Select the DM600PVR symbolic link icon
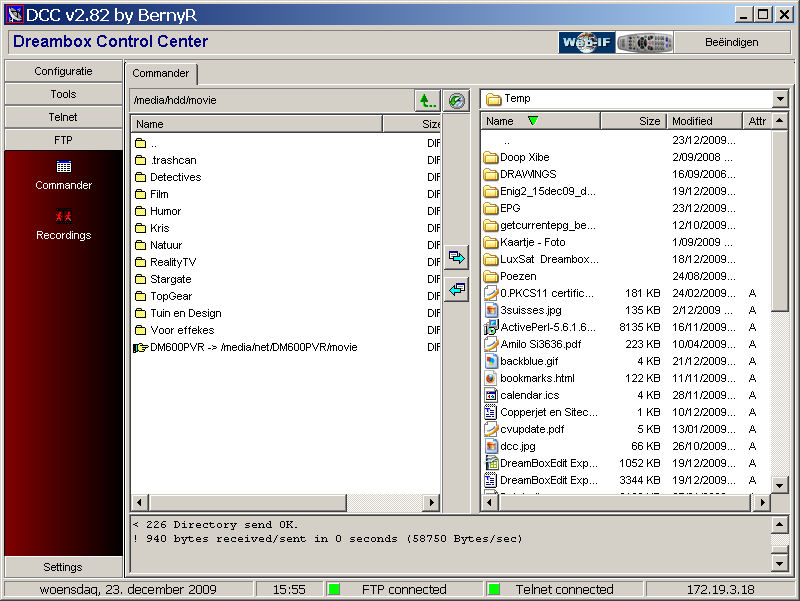800x601 pixels. [140, 347]
